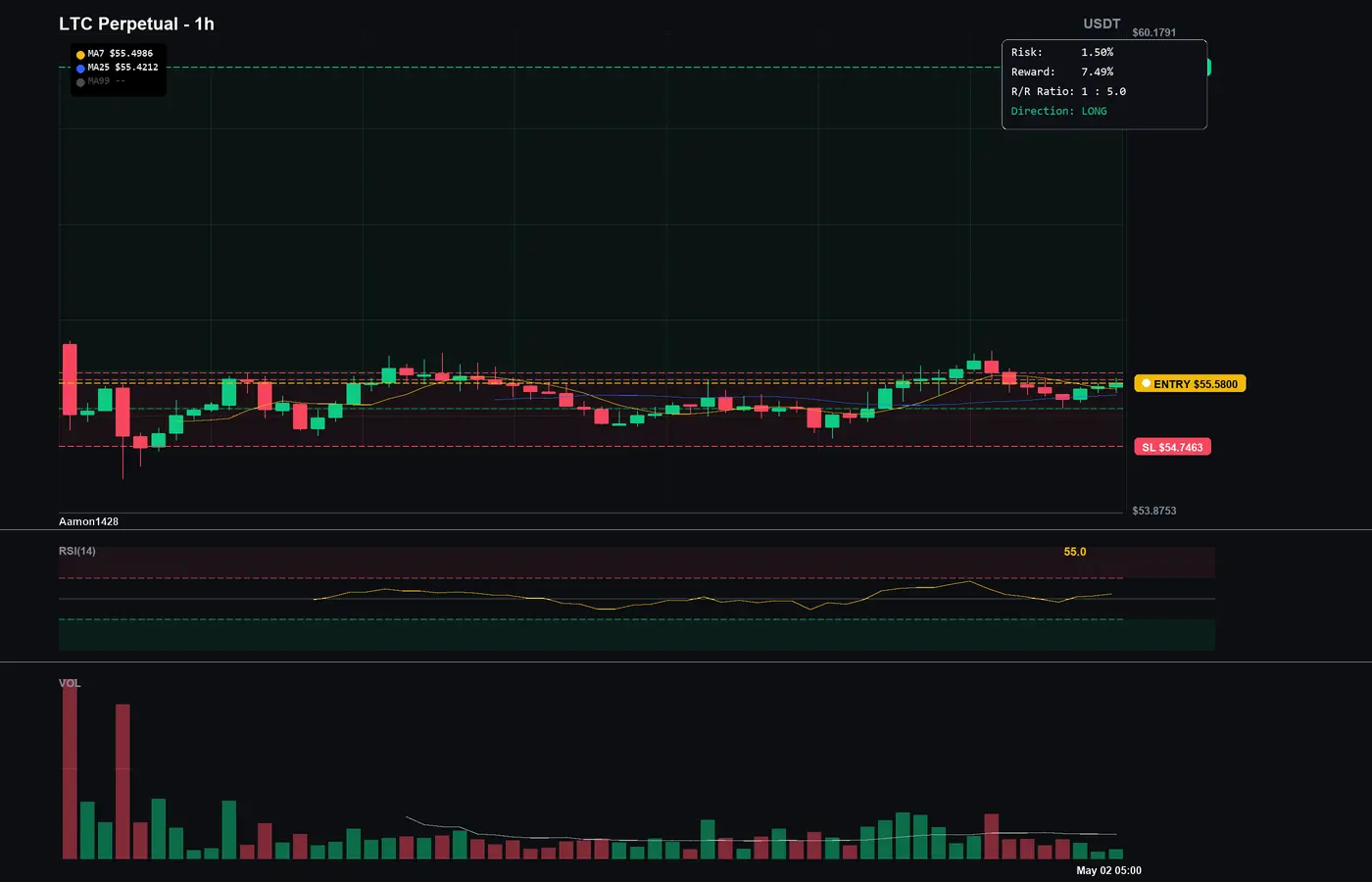Click the Risk 1.50% value
1372x882 pixels.
click(1097, 53)
